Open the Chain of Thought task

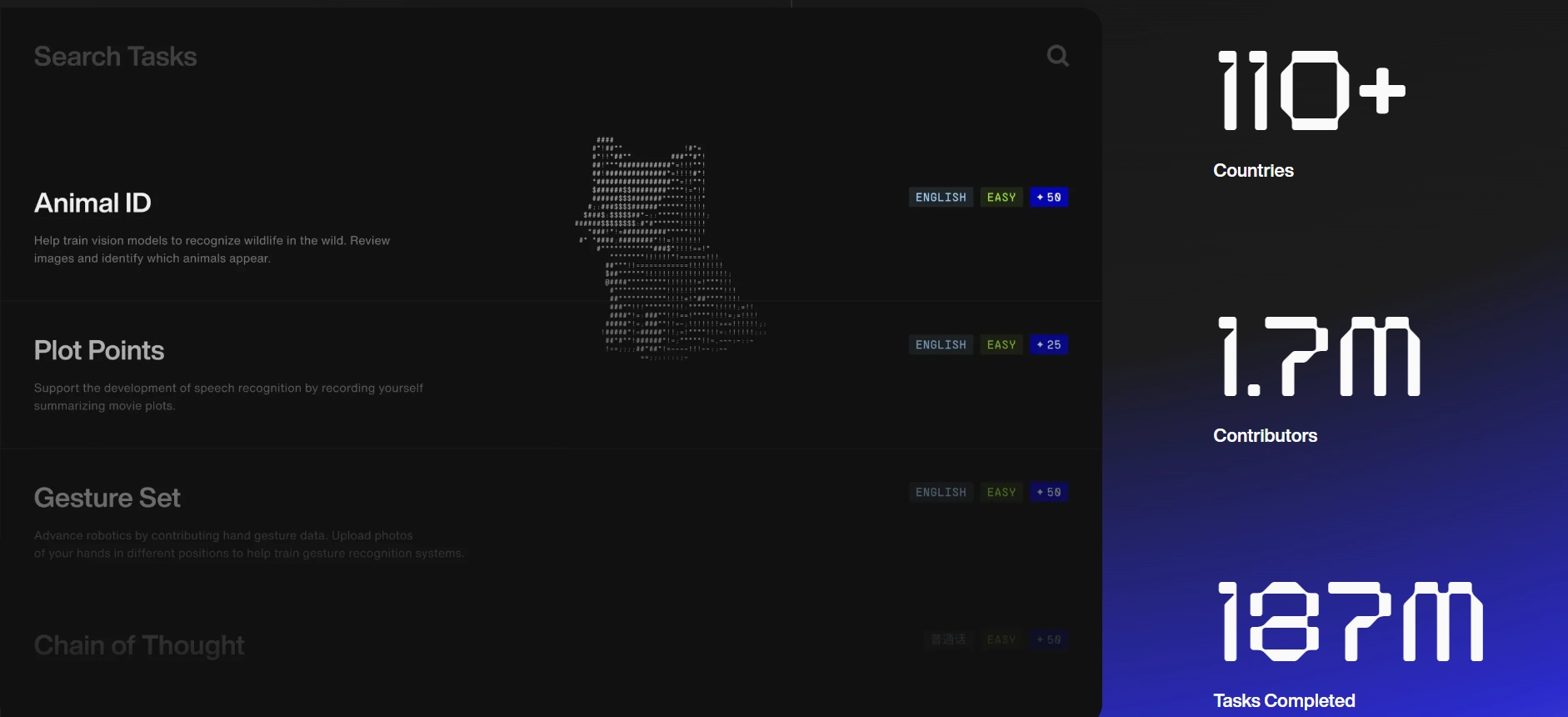(x=139, y=645)
